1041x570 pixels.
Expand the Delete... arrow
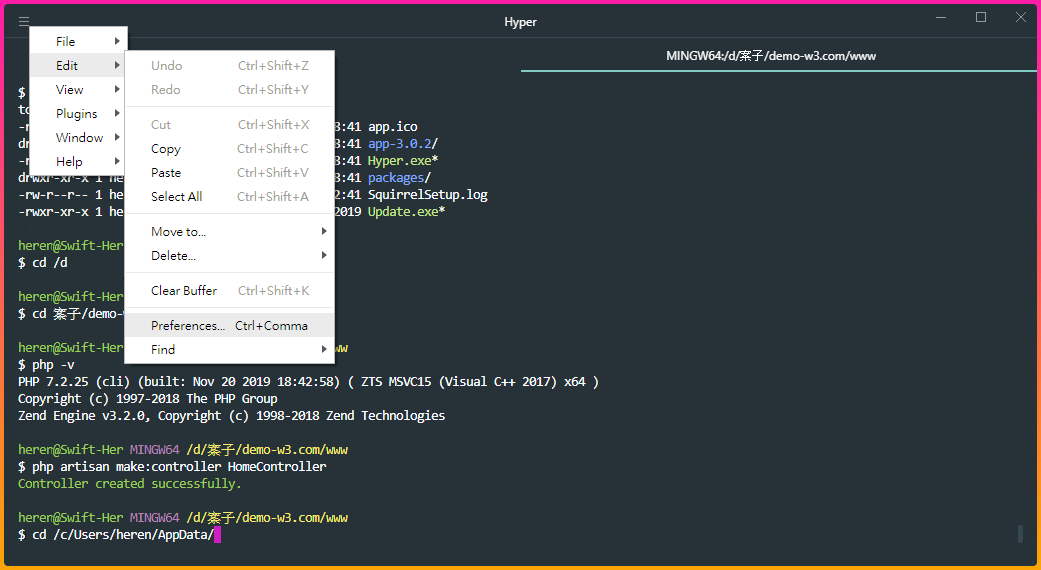click(x=324, y=255)
